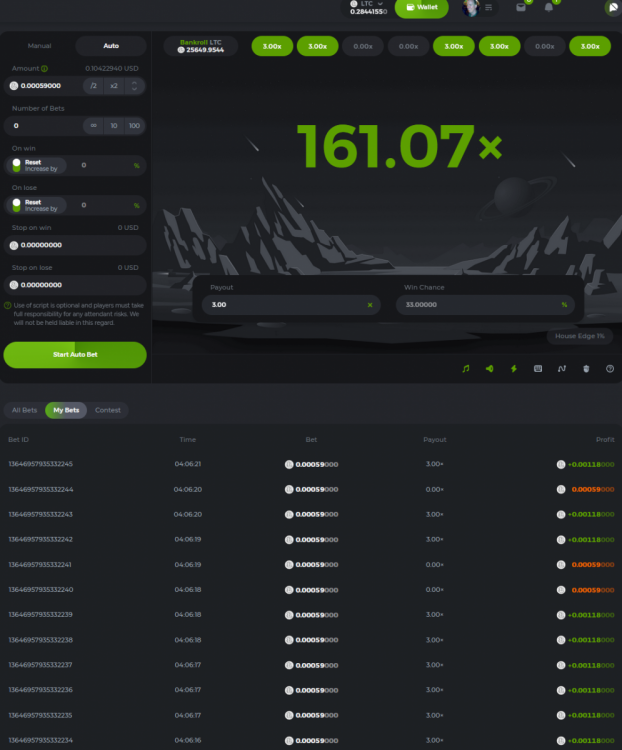Screen dimensions: 622x750
Task: Select infinite number of bets option
Action: (93, 126)
